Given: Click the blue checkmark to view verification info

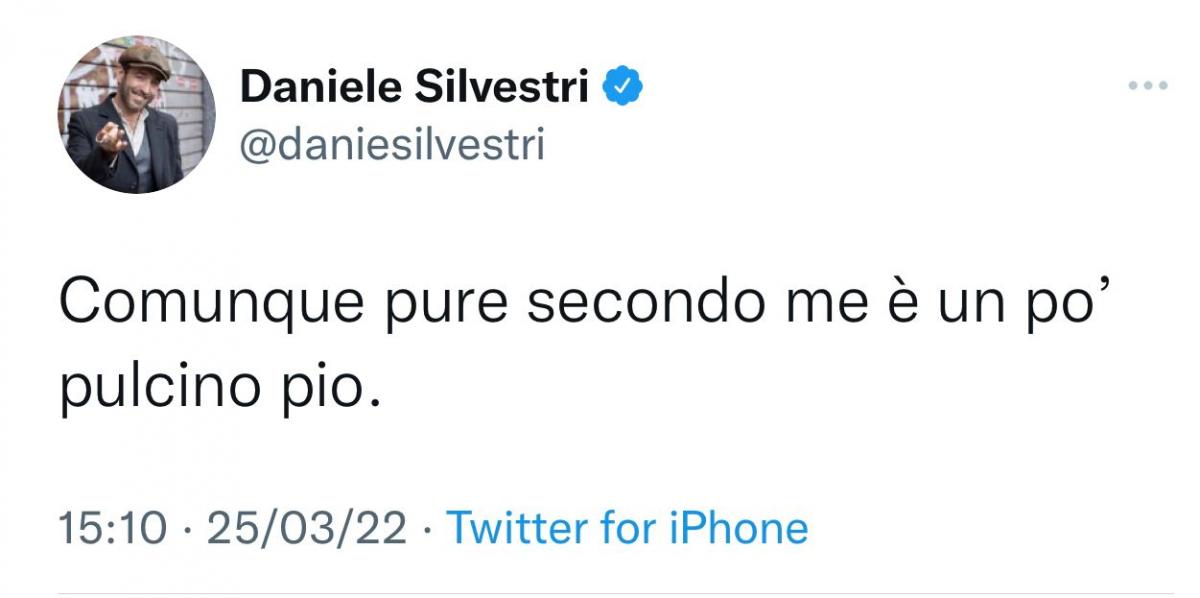Looking at the screenshot, I should click(x=620, y=85).
